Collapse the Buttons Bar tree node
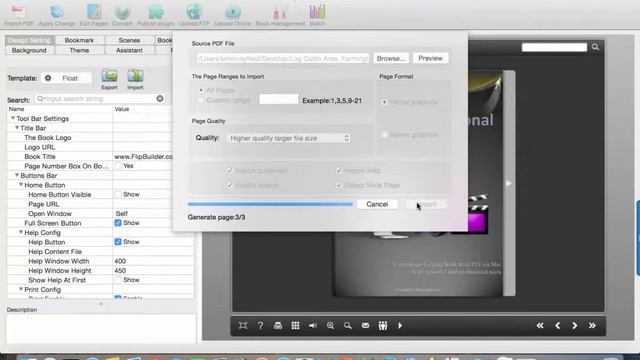 pyautogui.click(x=17, y=175)
